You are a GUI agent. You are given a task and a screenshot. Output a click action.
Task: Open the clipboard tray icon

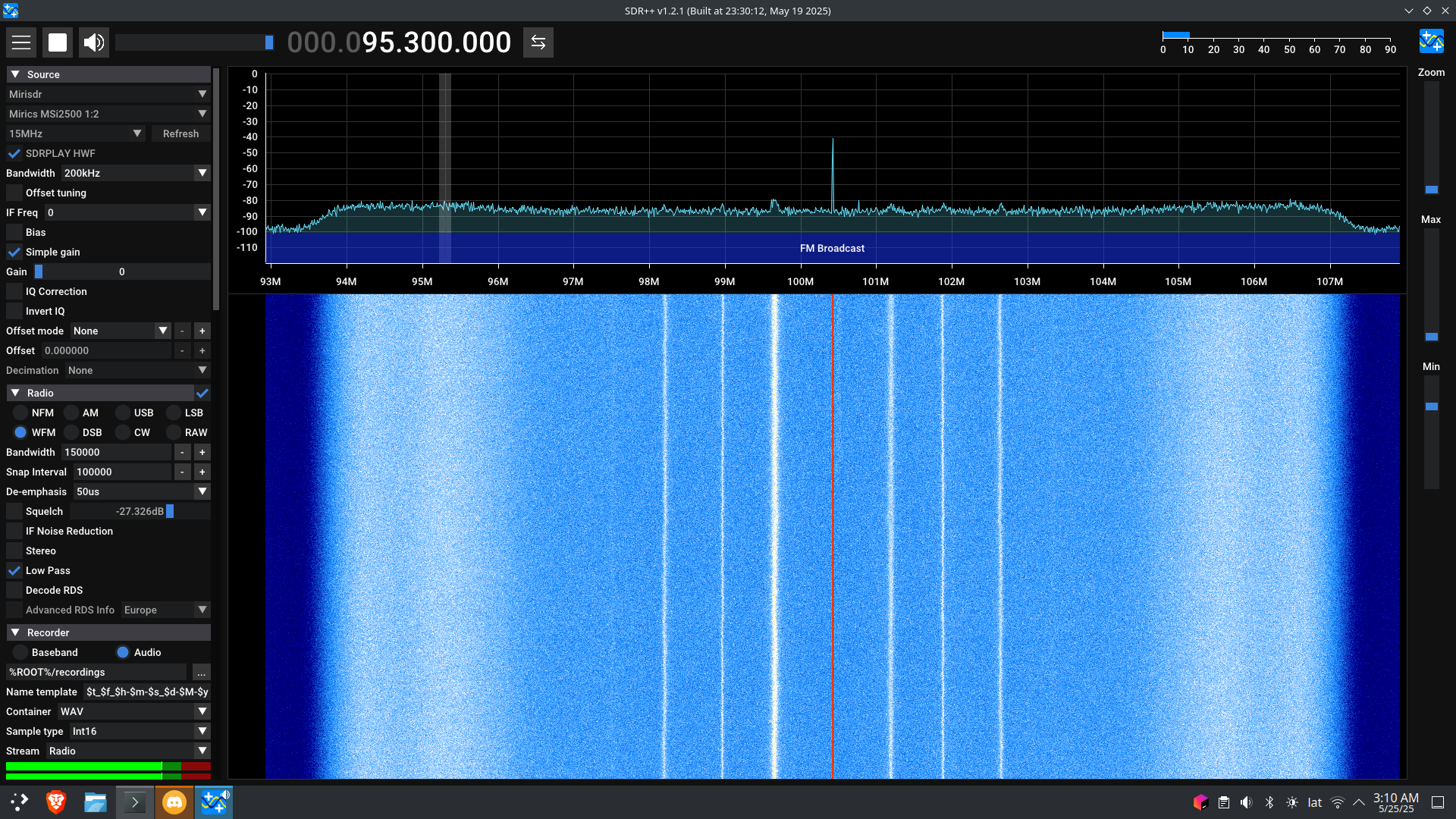[1224, 802]
